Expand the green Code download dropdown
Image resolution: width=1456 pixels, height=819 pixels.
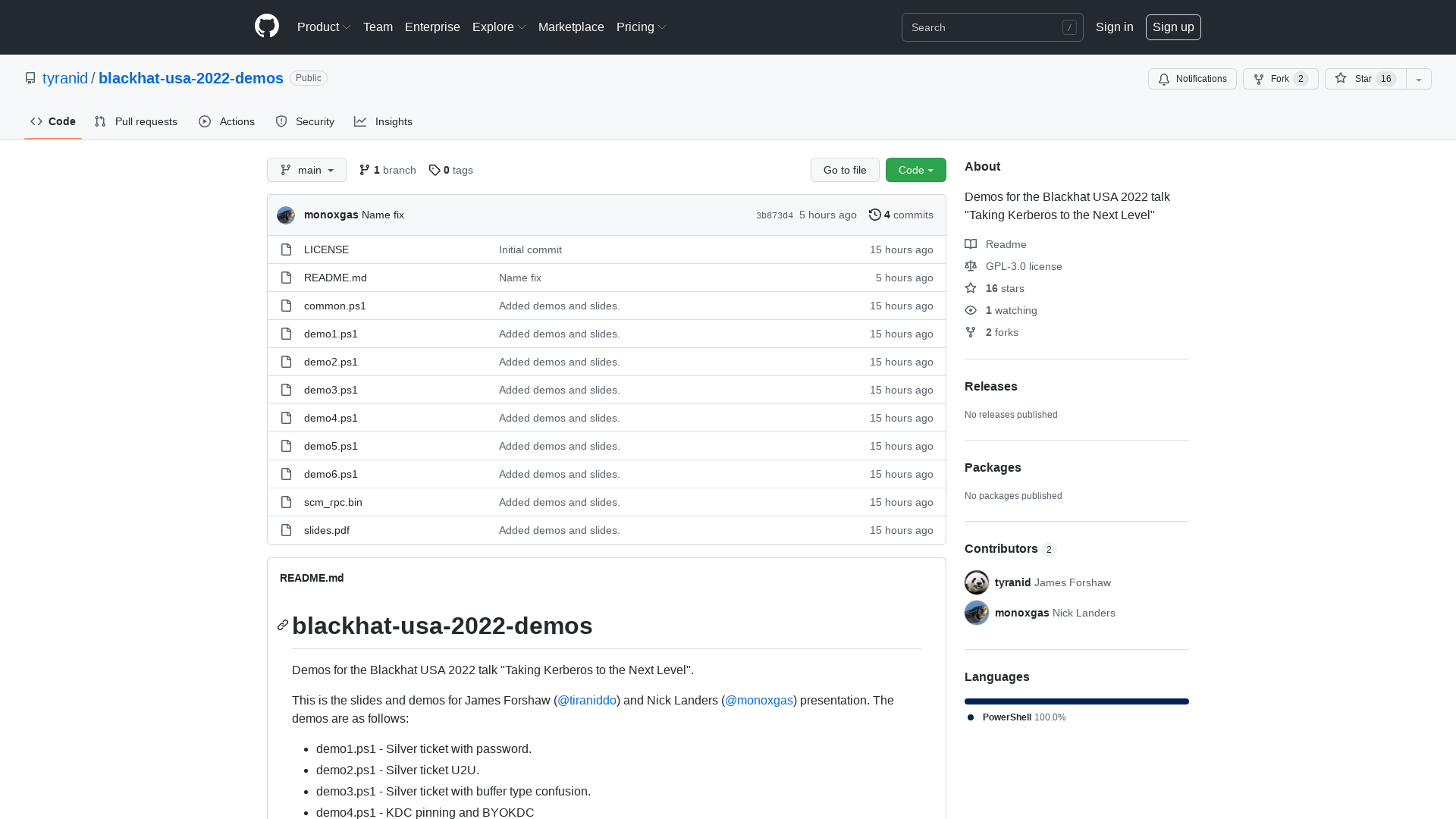tap(915, 170)
